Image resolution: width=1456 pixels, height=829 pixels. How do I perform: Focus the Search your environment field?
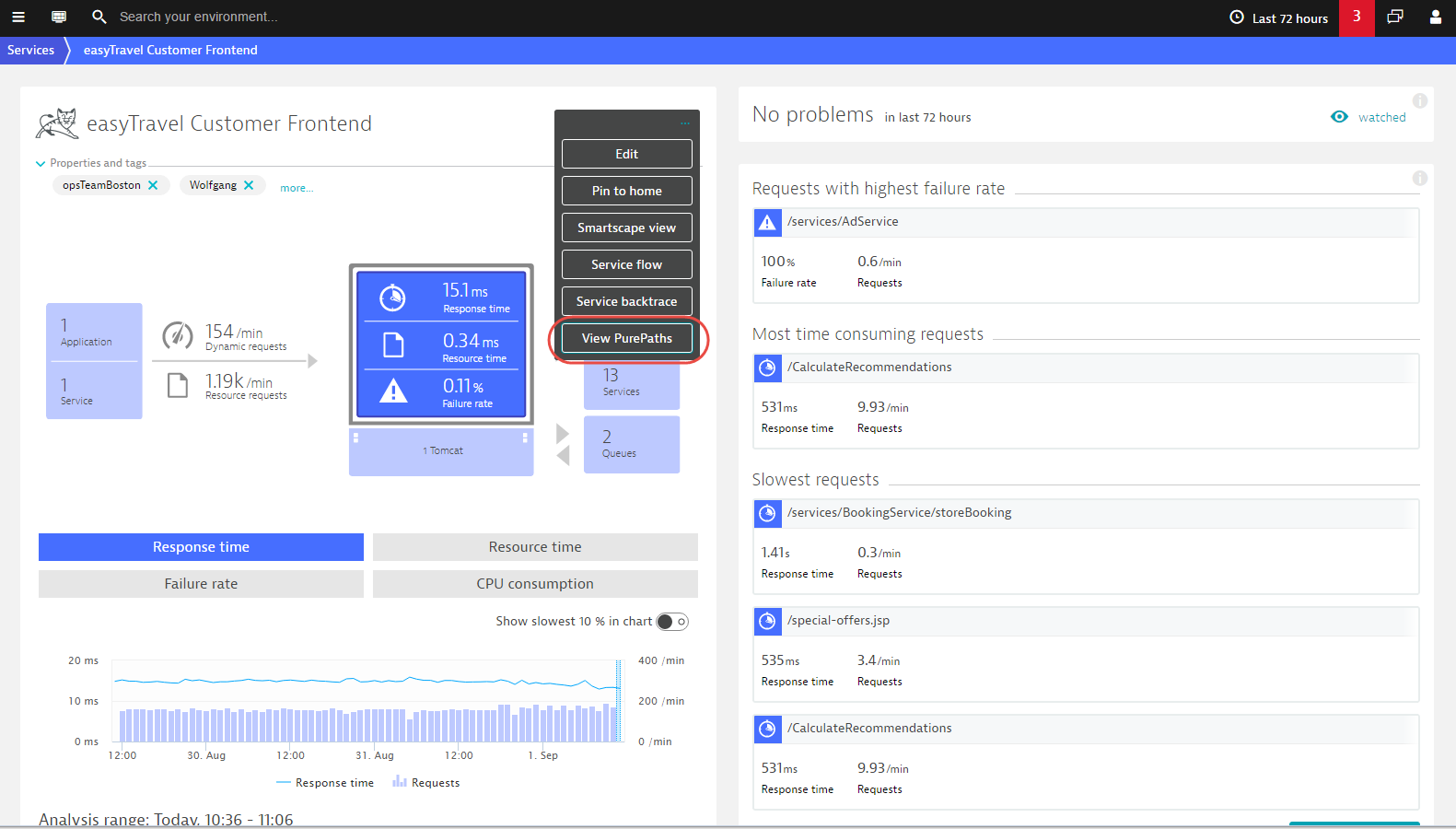click(x=198, y=17)
